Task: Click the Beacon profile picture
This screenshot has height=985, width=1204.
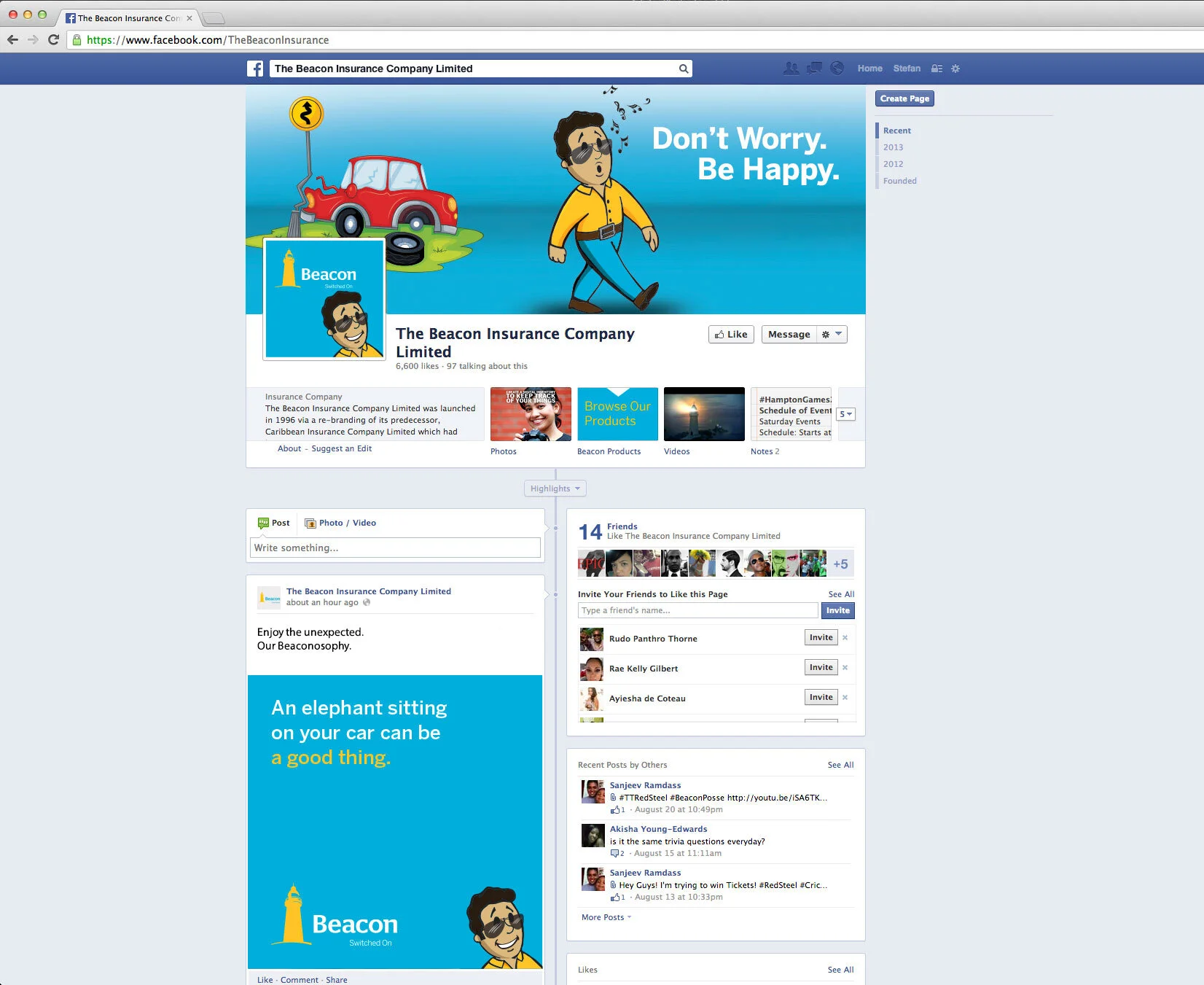Action: coord(324,298)
